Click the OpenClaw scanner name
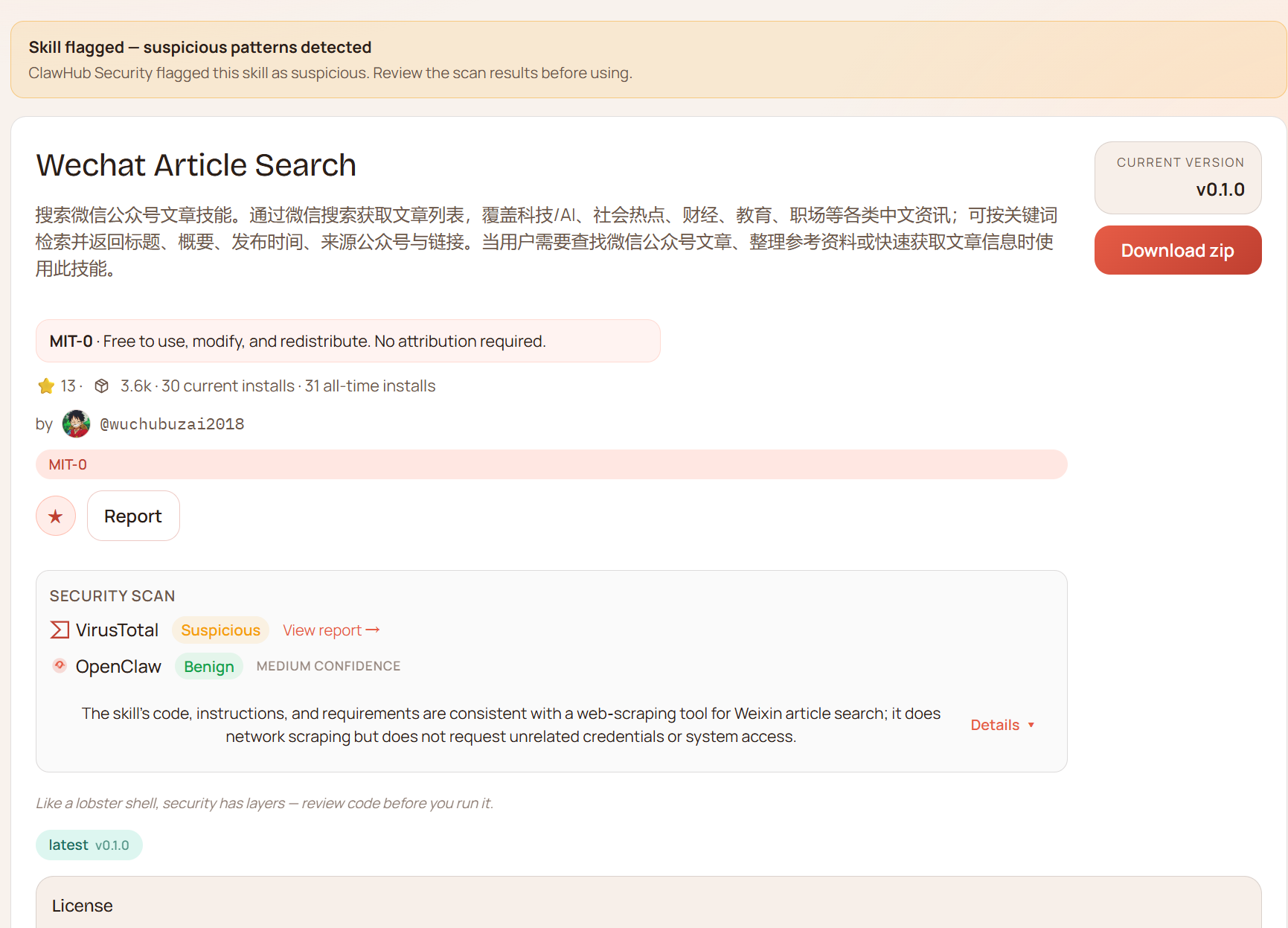Image resolution: width=1288 pixels, height=928 pixels. tap(118, 666)
